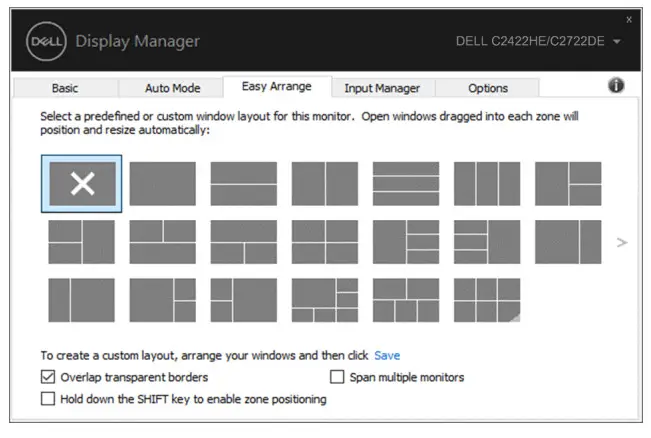The width and height of the screenshot is (651, 438).
Task: Enable Hold down SHIFT key zone positioning
Action: [x=48, y=399]
